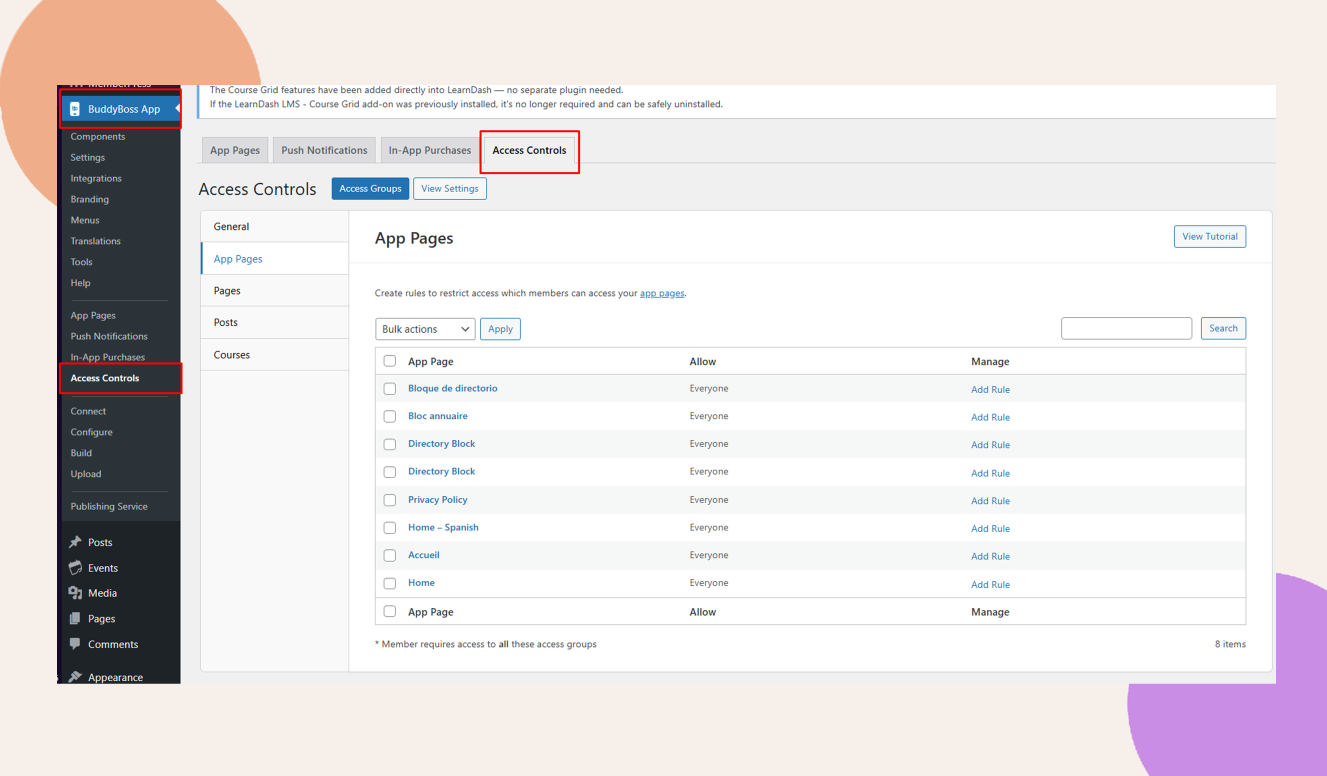Click Add Rule for Accueil

(990, 557)
